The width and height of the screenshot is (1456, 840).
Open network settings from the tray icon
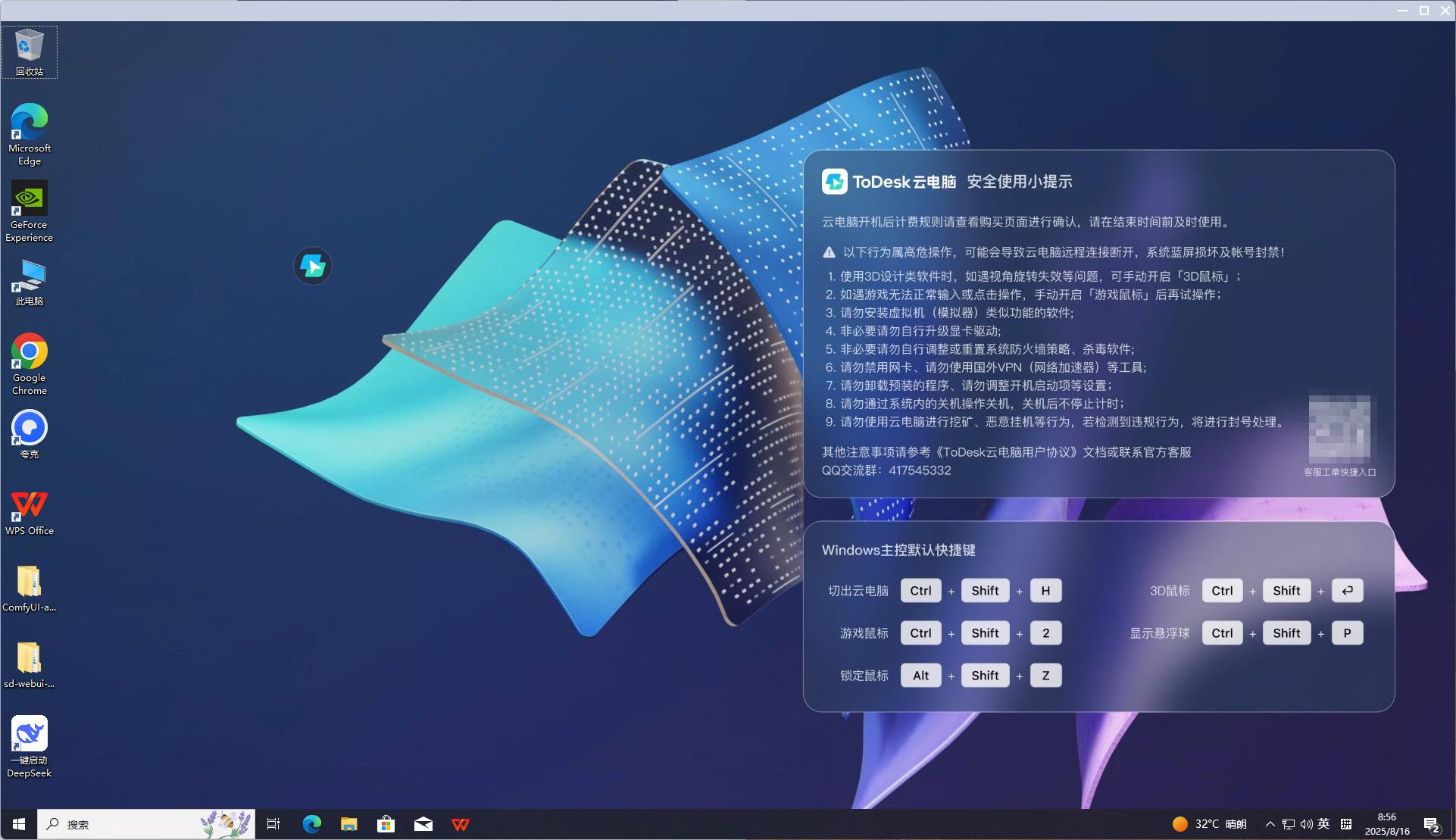click(1288, 824)
